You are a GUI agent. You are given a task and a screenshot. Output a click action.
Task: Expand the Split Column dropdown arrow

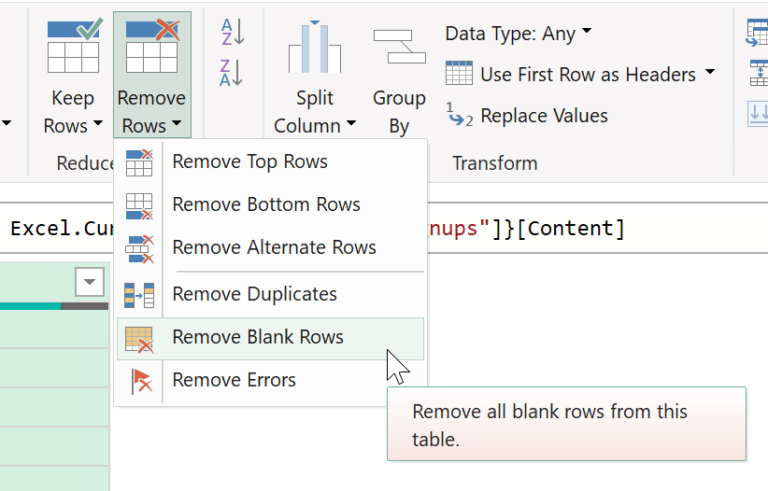pyautogui.click(x=351, y=123)
